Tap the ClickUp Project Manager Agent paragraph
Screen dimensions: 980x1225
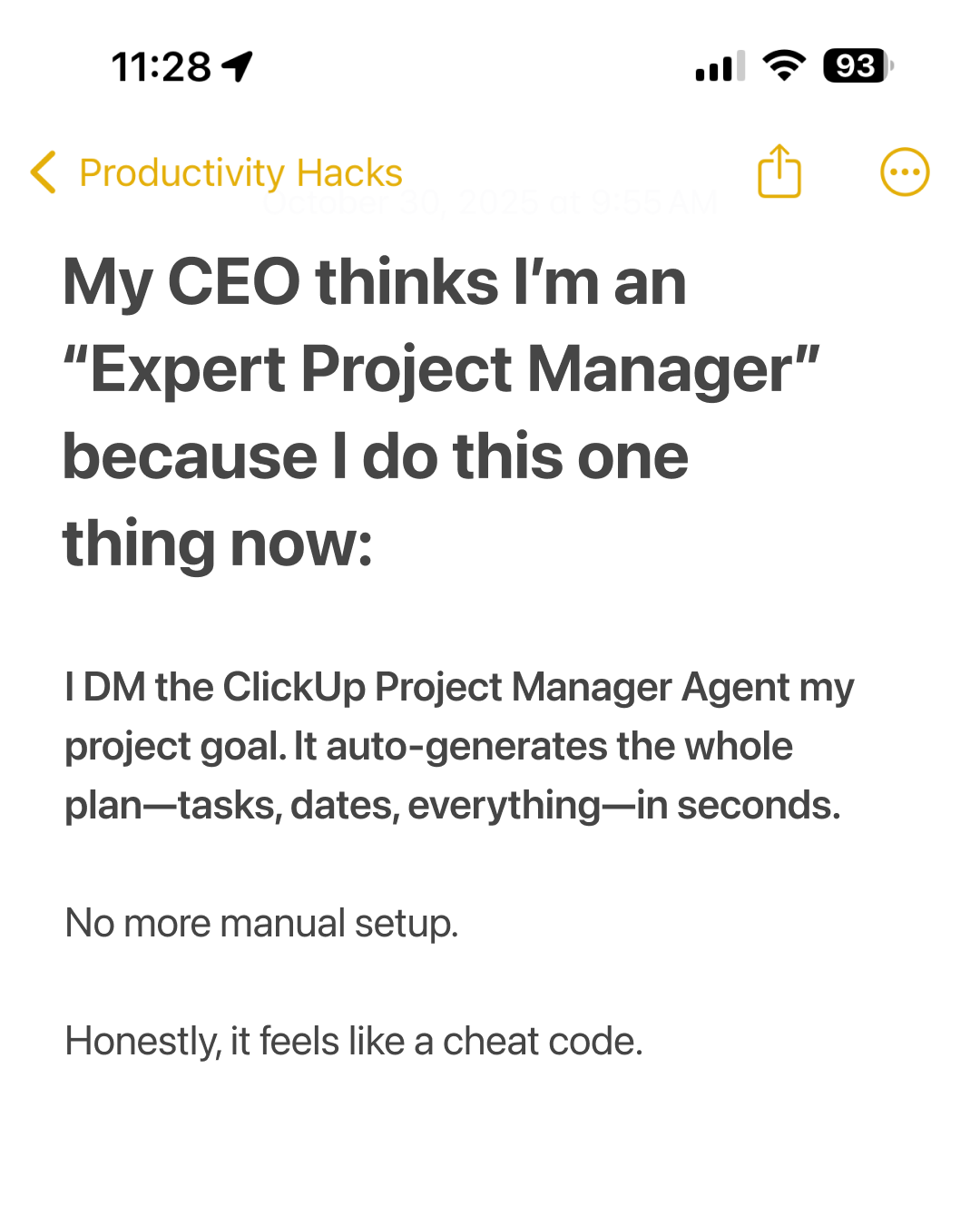tap(459, 746)
